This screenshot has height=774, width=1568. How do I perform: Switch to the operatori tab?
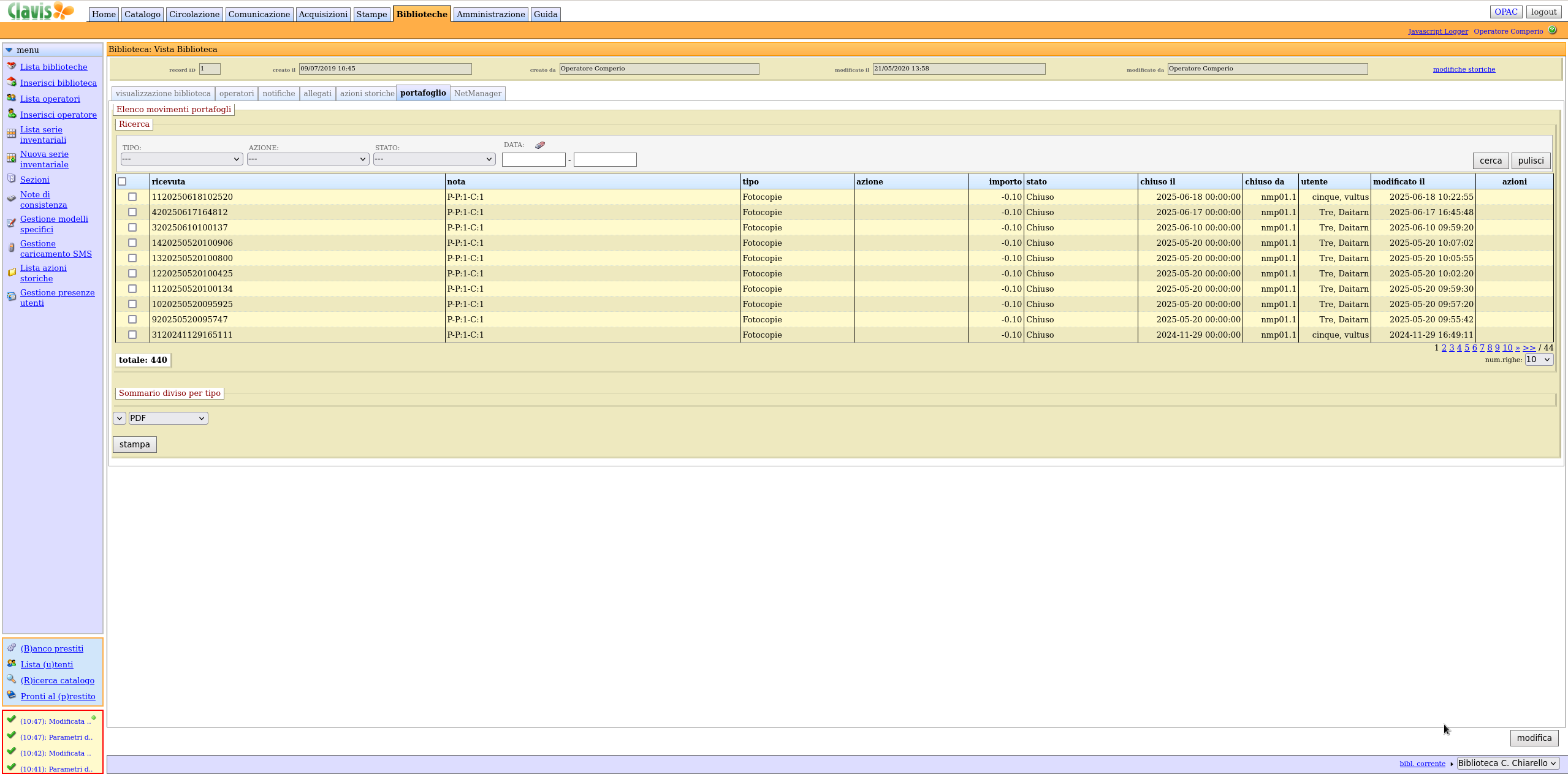236,93
